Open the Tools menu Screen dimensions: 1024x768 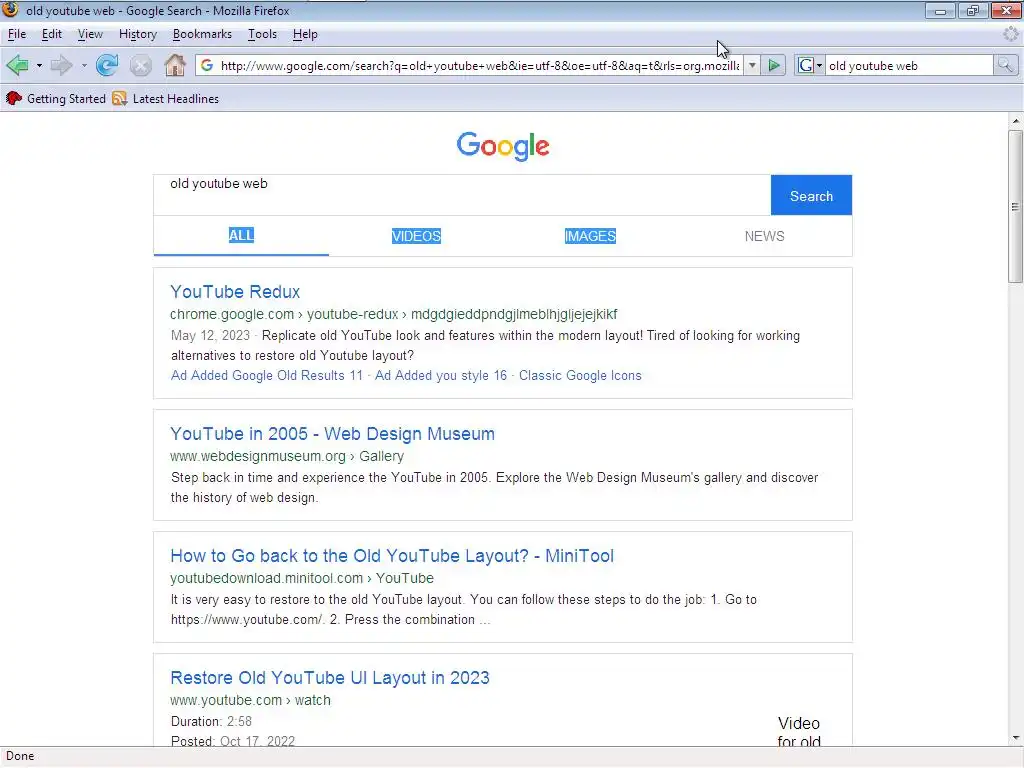coord(263,34)
